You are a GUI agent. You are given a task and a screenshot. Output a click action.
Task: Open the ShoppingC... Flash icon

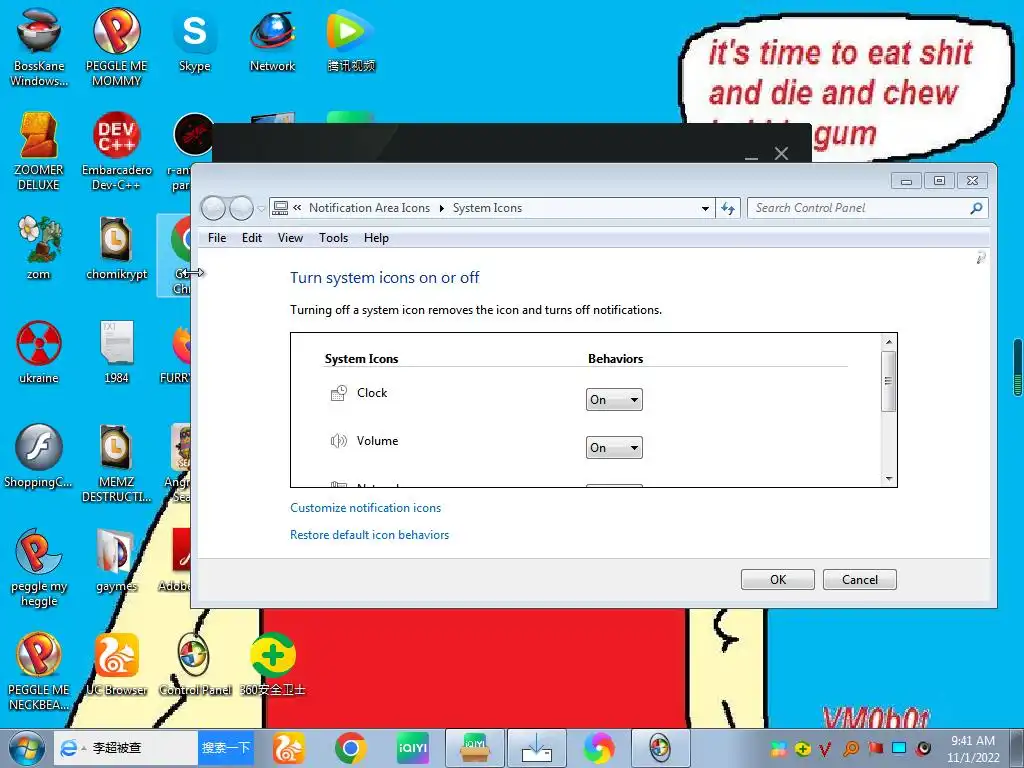pos(39,455)
